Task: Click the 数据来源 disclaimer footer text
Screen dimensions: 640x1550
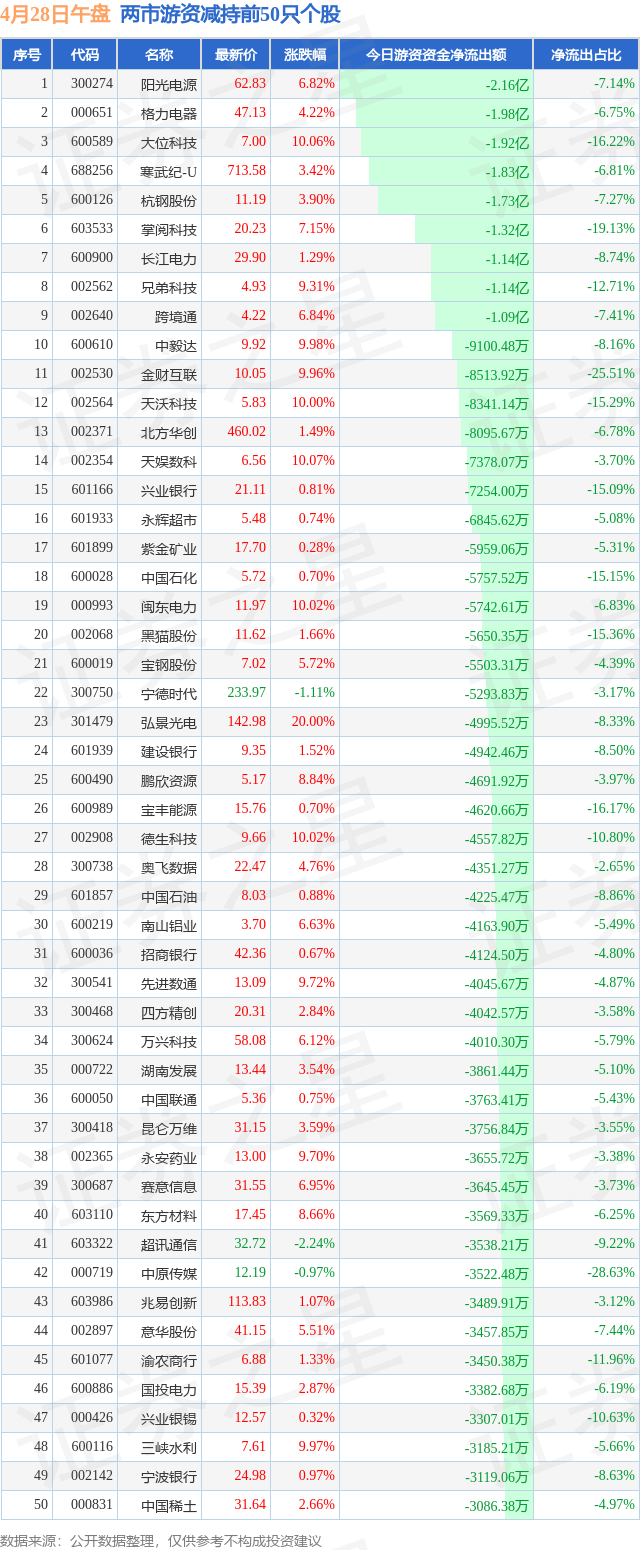Action: coord(161,1540)
